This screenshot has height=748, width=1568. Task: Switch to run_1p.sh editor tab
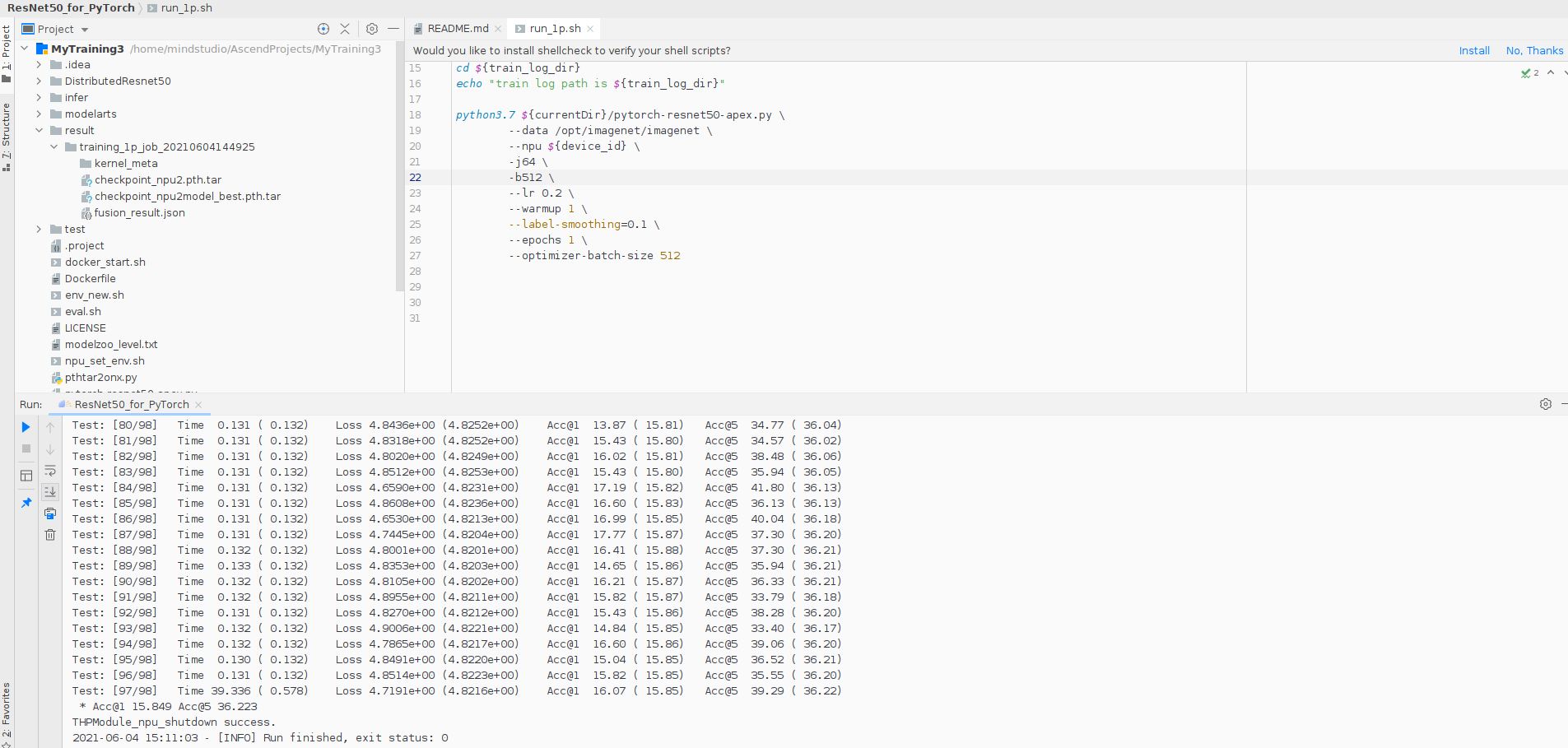555,29
